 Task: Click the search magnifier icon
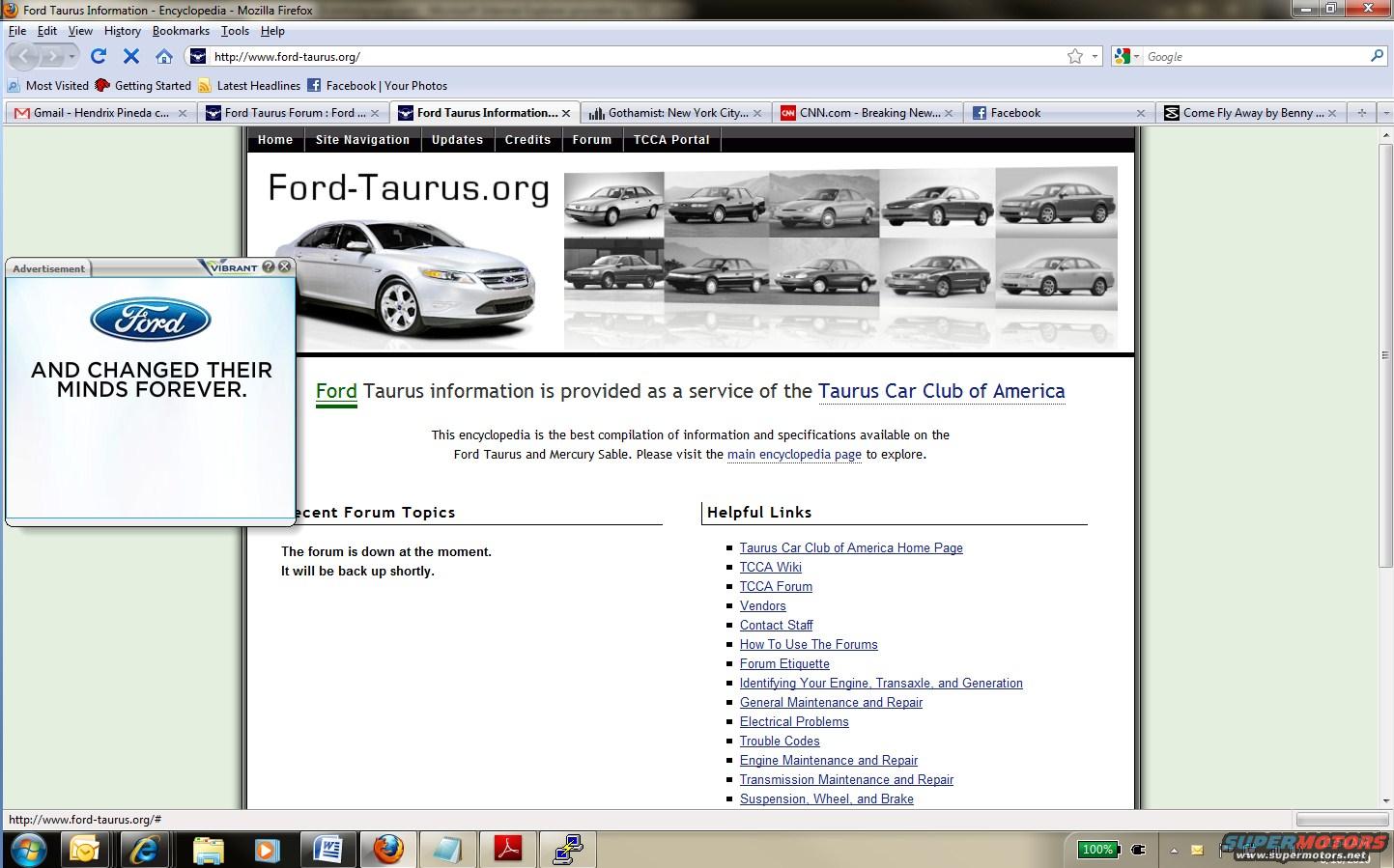1377,56
